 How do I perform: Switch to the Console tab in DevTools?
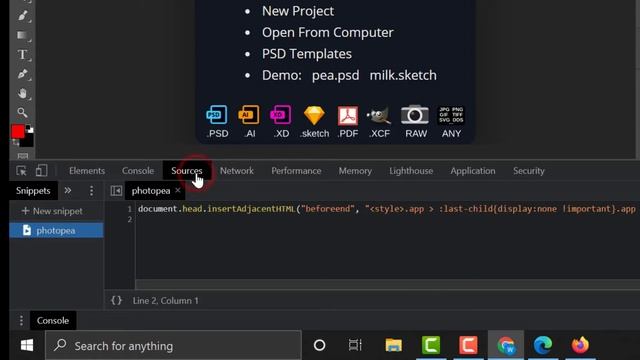[138, 171]
